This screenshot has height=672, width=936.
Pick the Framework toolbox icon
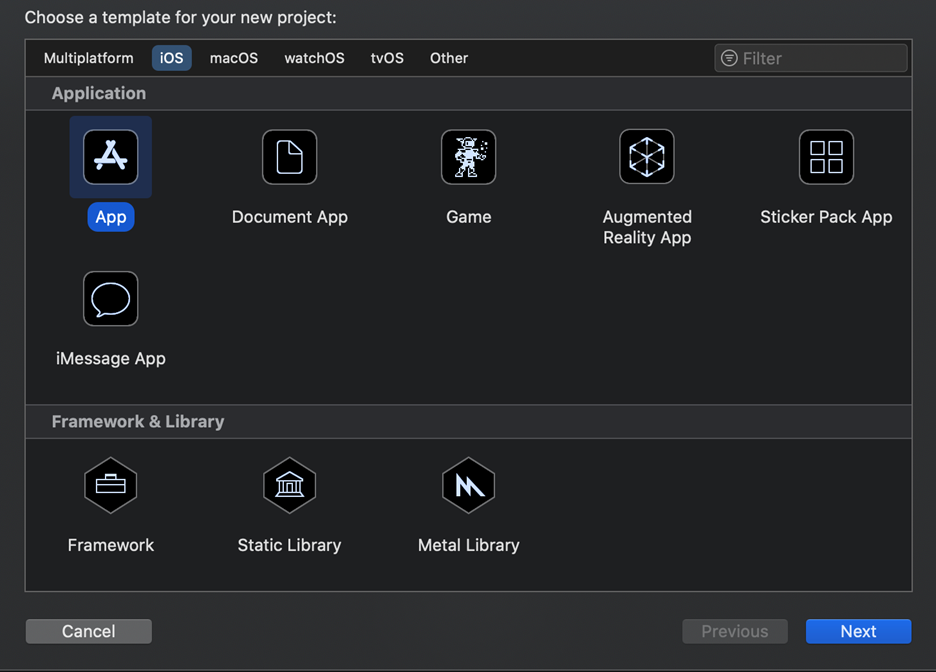pyautogui.click(x=110, y=485)
